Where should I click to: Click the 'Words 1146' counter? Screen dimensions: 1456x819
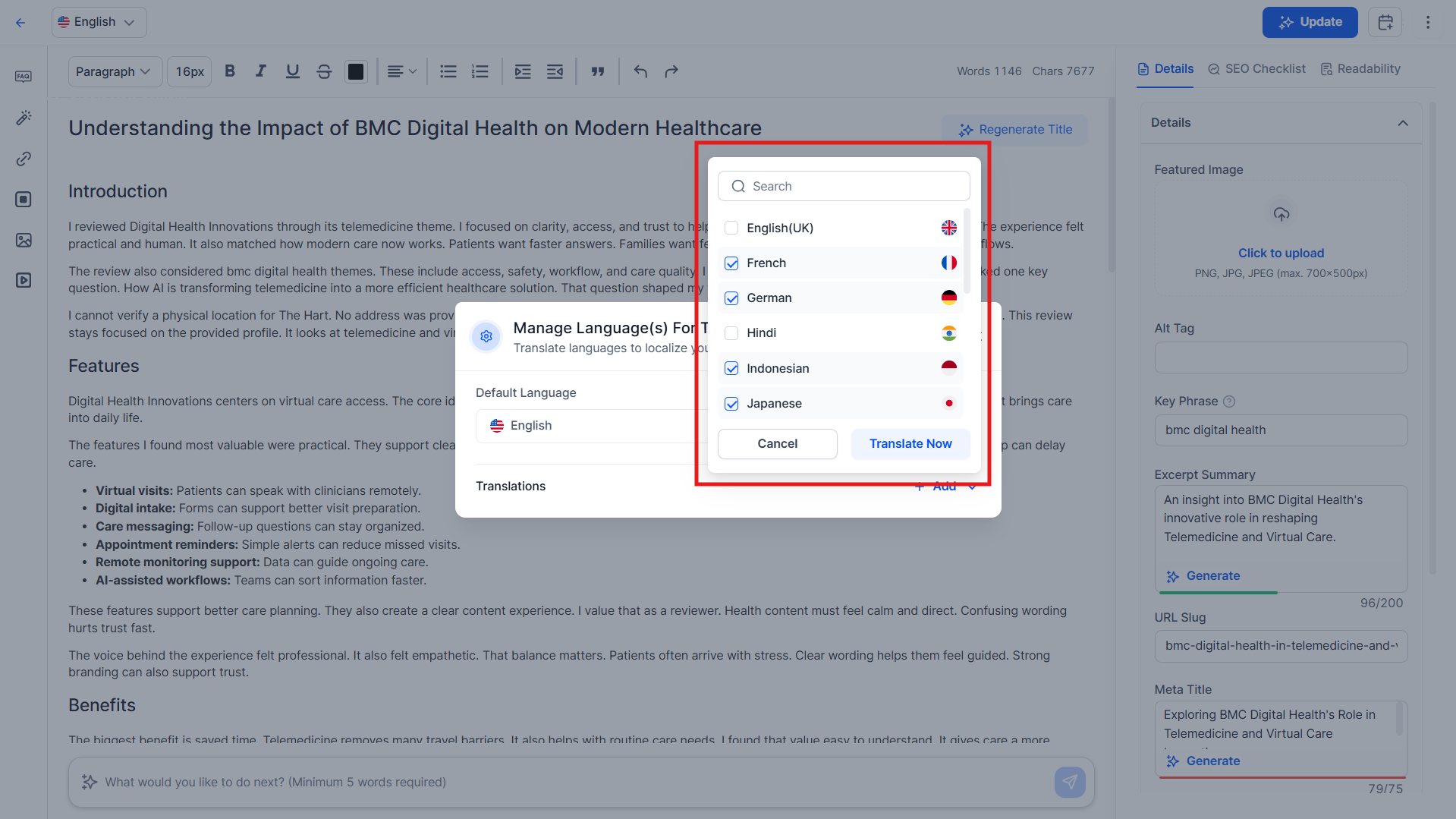(x=989, y=71)
